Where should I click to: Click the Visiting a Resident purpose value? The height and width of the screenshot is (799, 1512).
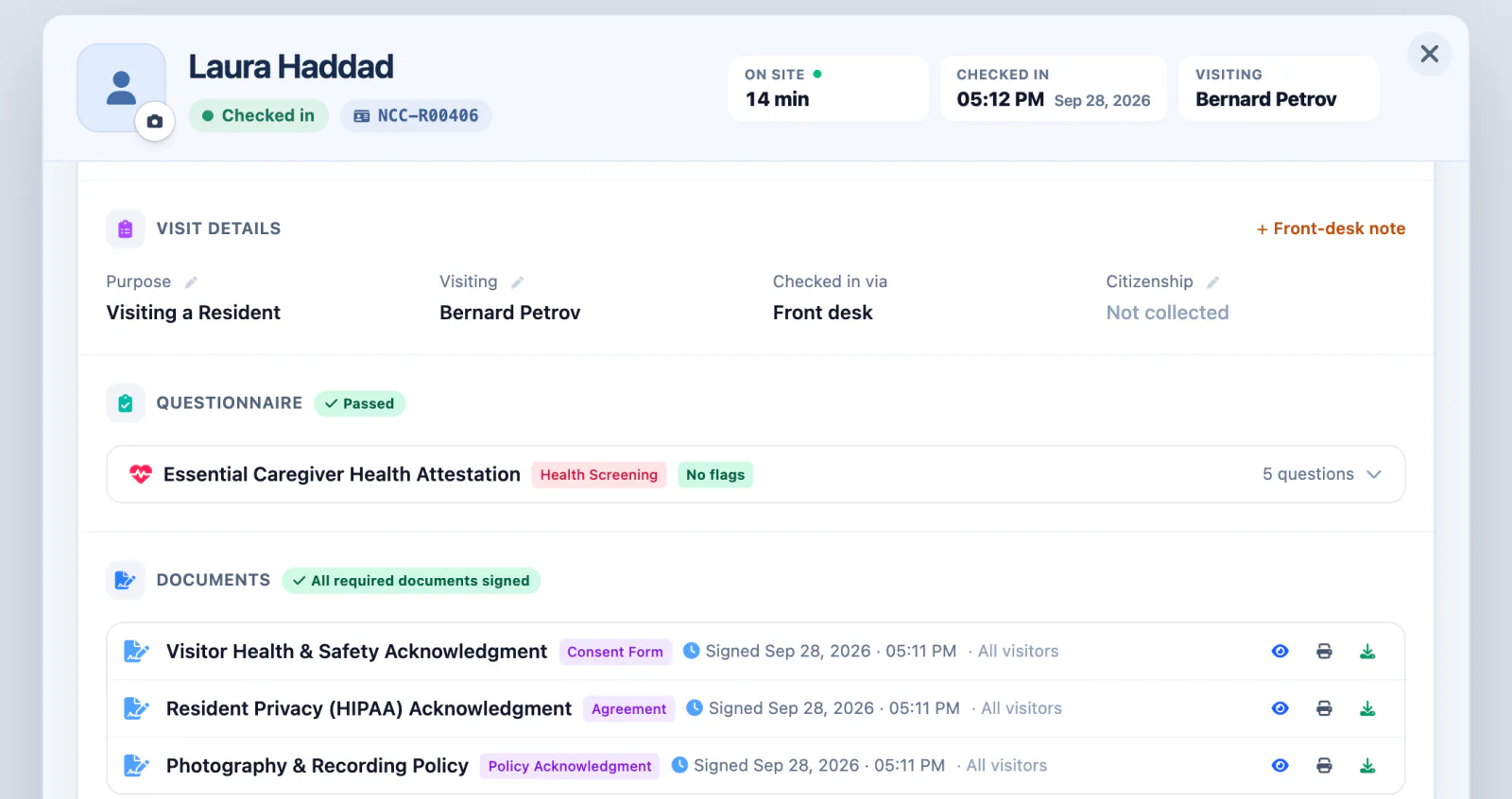tap(194, 313)
